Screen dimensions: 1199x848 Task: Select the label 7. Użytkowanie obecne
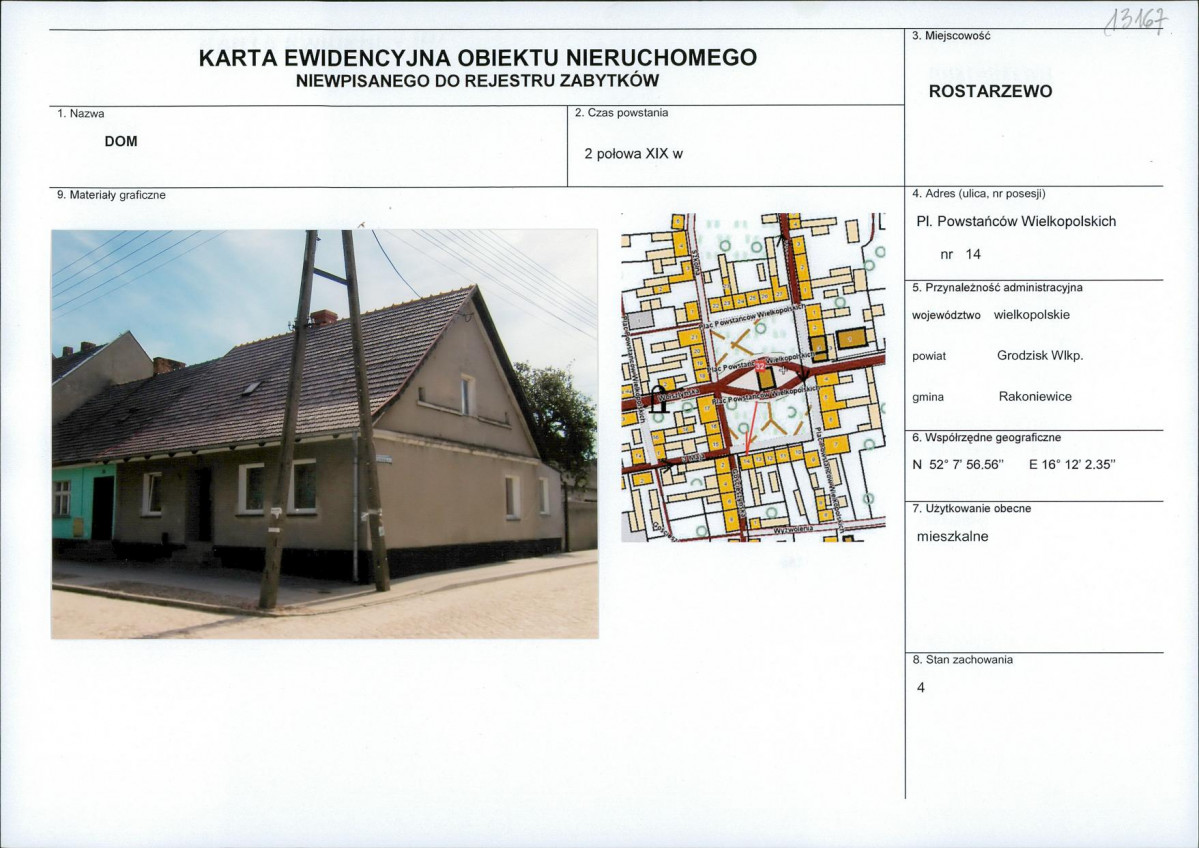pyautogui.click(x=971, y=508)
